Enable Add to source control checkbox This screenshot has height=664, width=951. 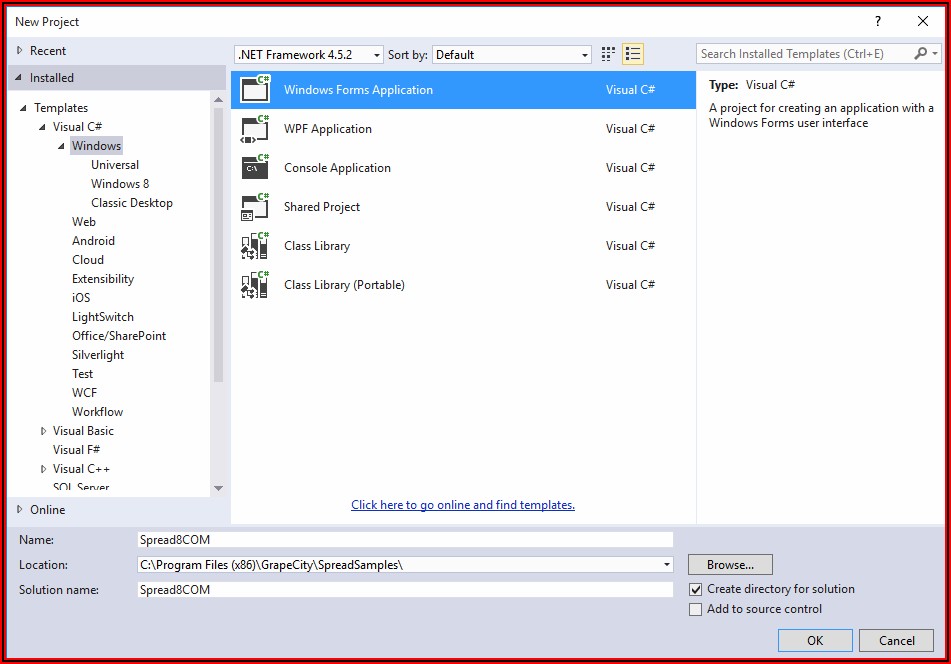pos(696,610)
